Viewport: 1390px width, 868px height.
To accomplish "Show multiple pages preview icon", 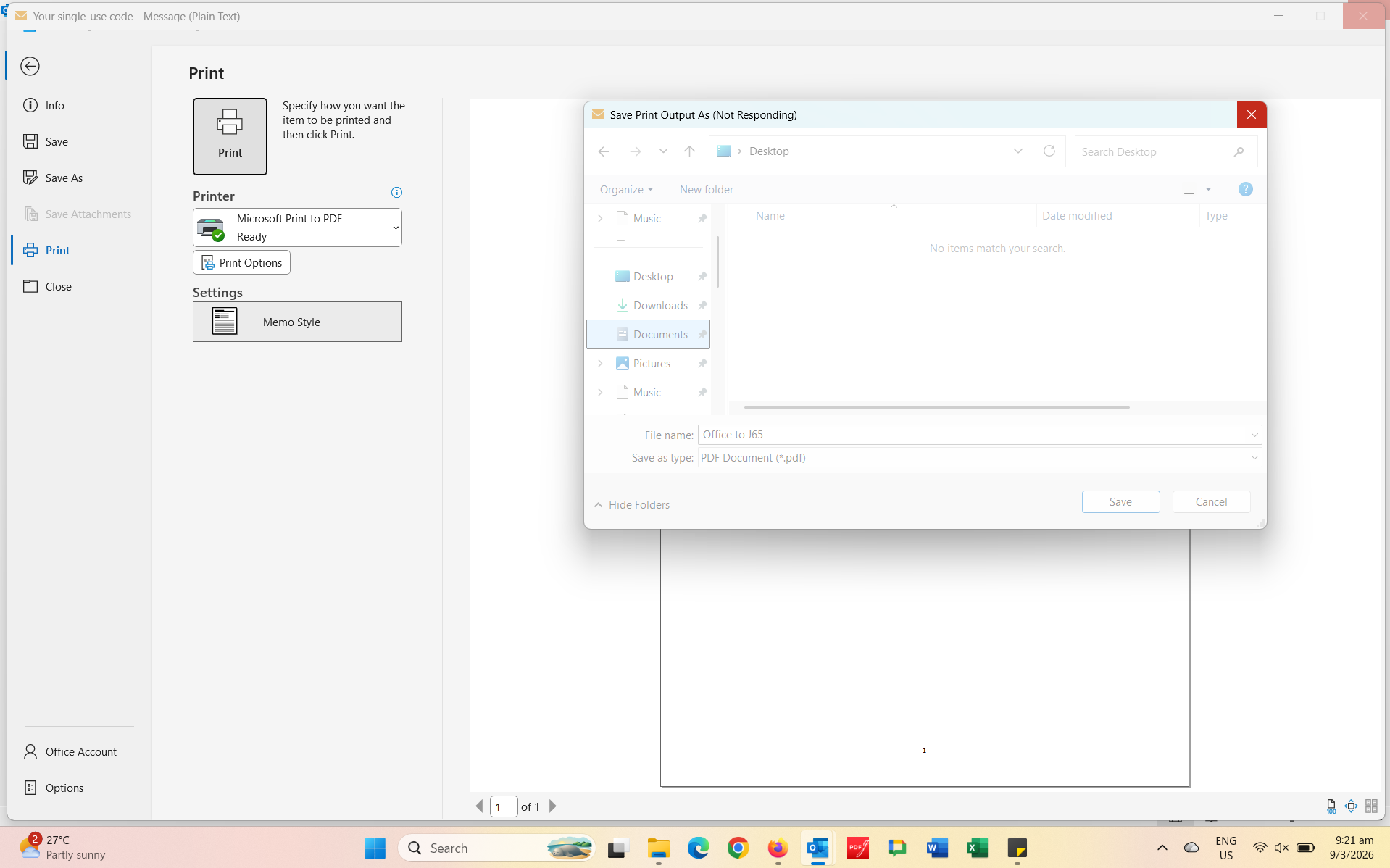I will coord(1371,806).
